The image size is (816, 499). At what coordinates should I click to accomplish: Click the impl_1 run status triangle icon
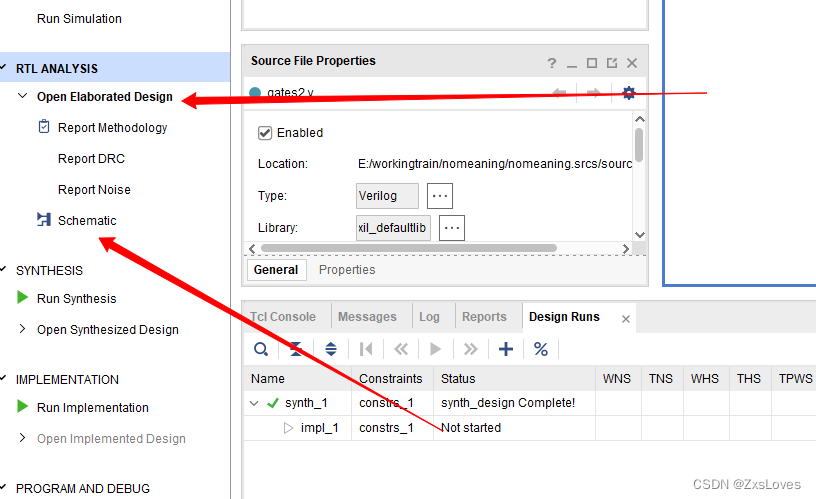(288, 428)
